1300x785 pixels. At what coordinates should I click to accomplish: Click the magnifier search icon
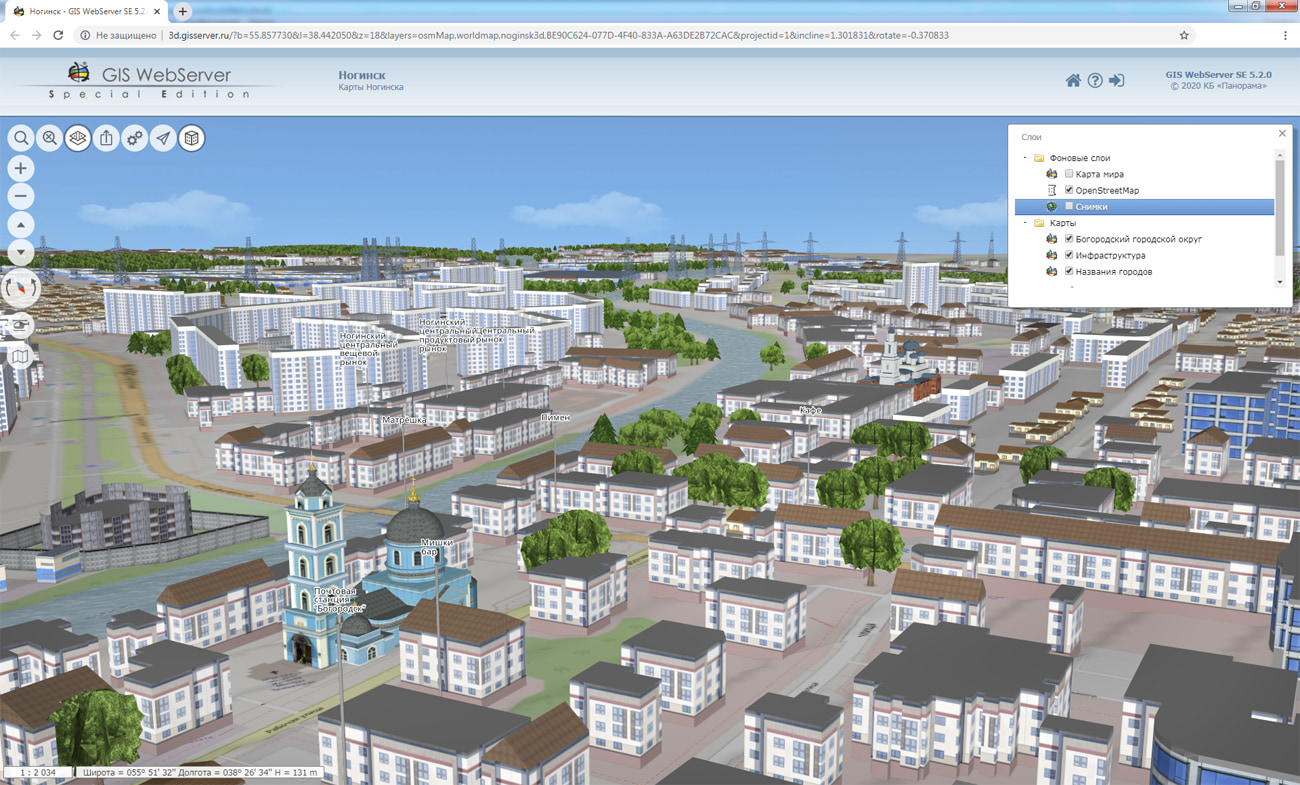coord(21,138)
